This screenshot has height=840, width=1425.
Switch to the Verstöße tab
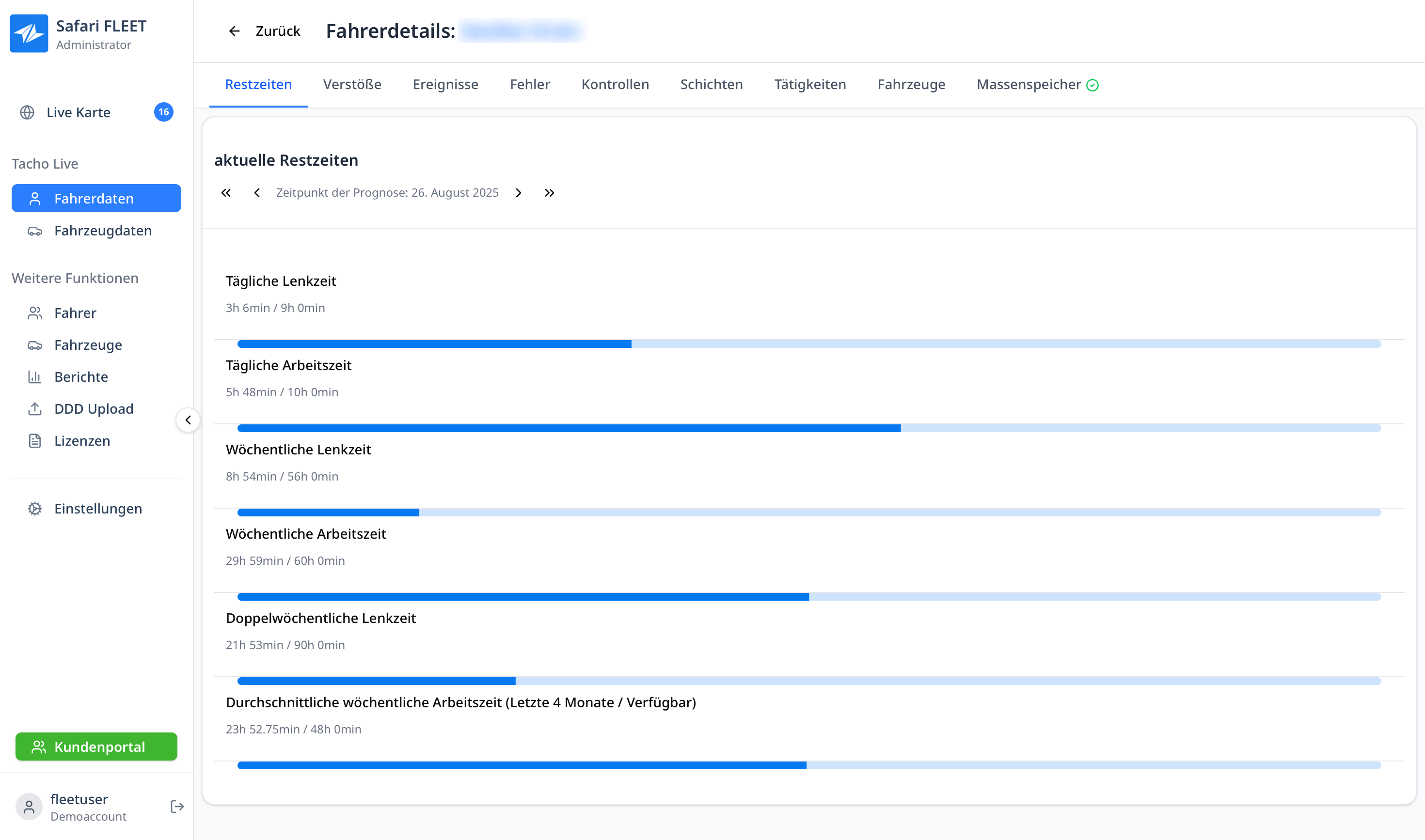click(352, 84)
